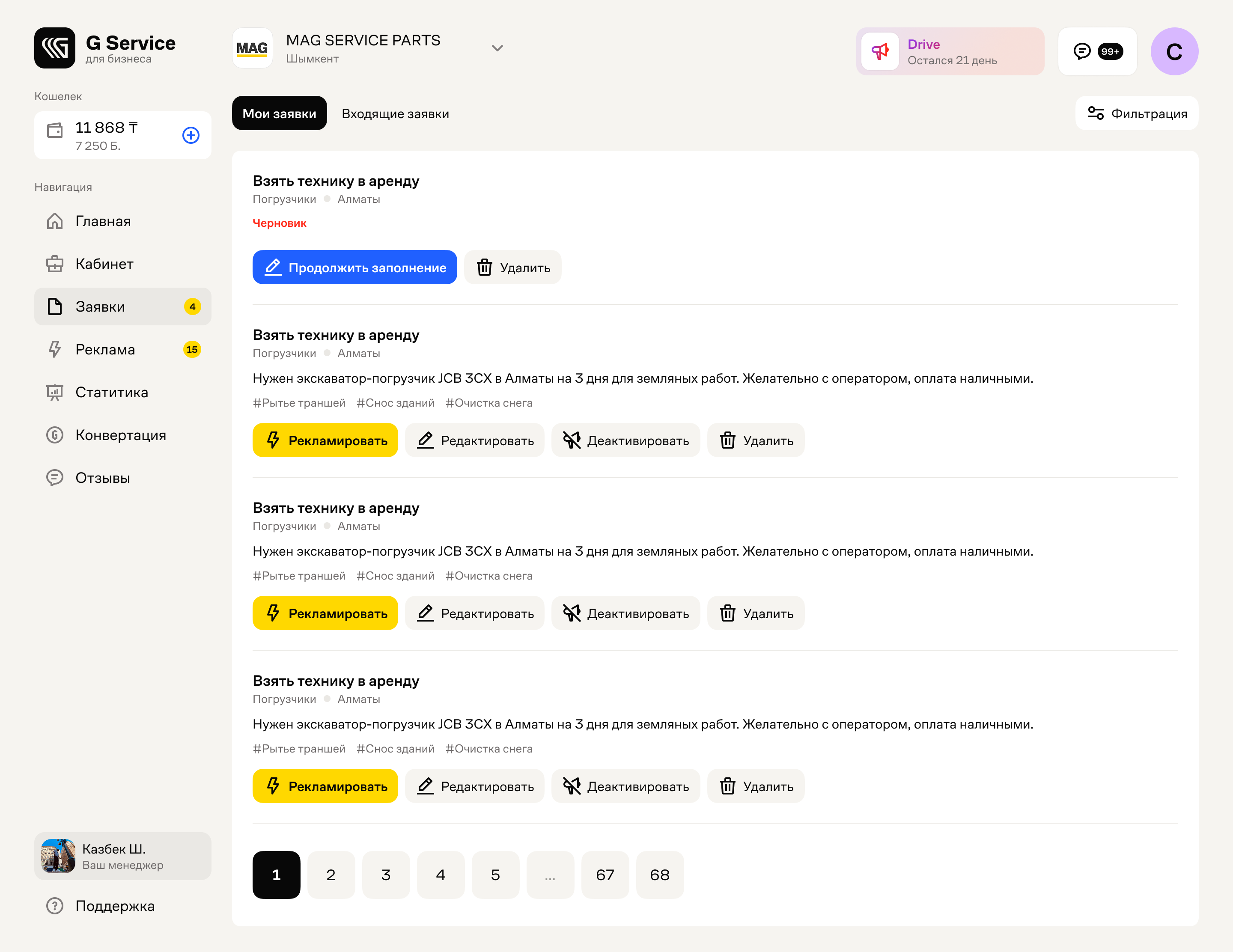Go to Главная in the navigation
The image size is (1233, 952).
point(122,221)
